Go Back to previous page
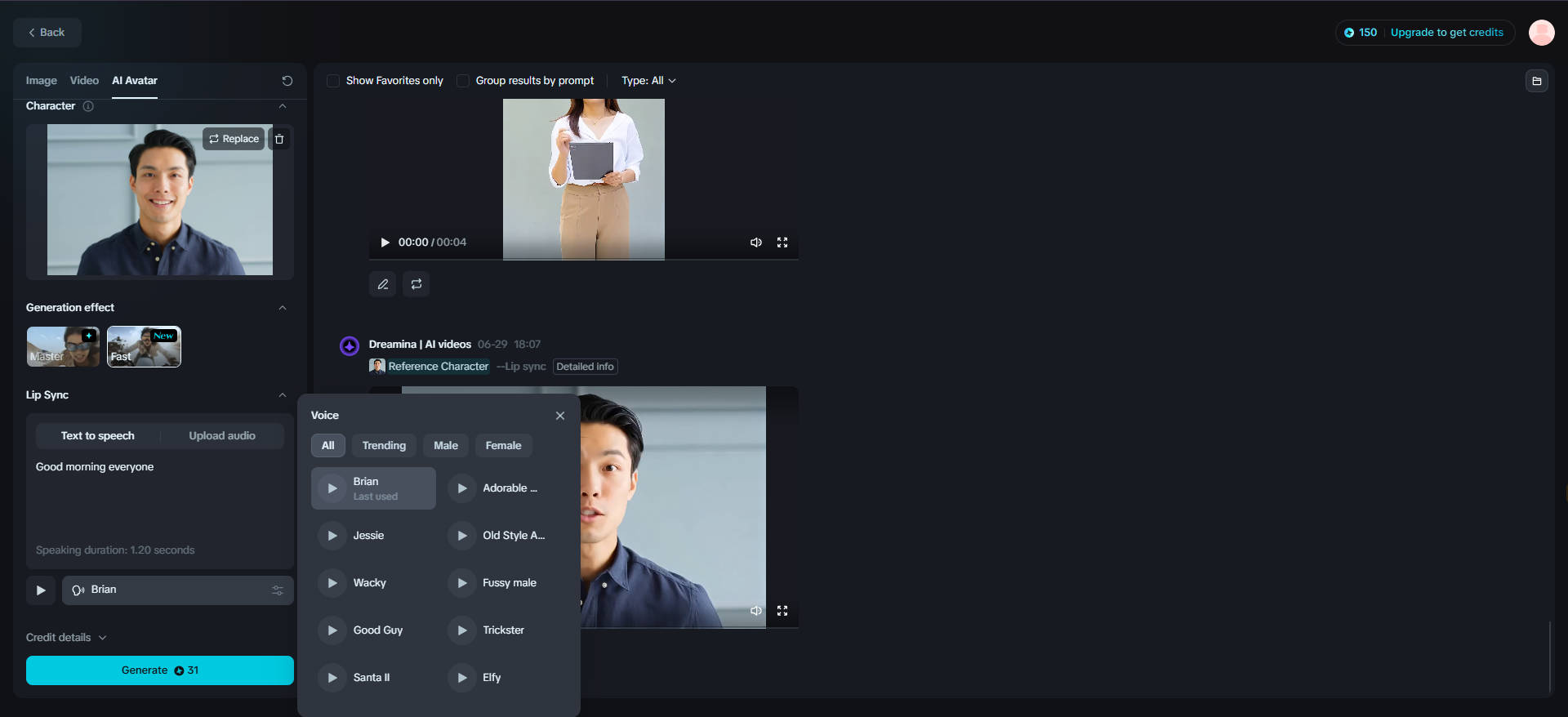1568x717 pixels. [x=47, y=33]
